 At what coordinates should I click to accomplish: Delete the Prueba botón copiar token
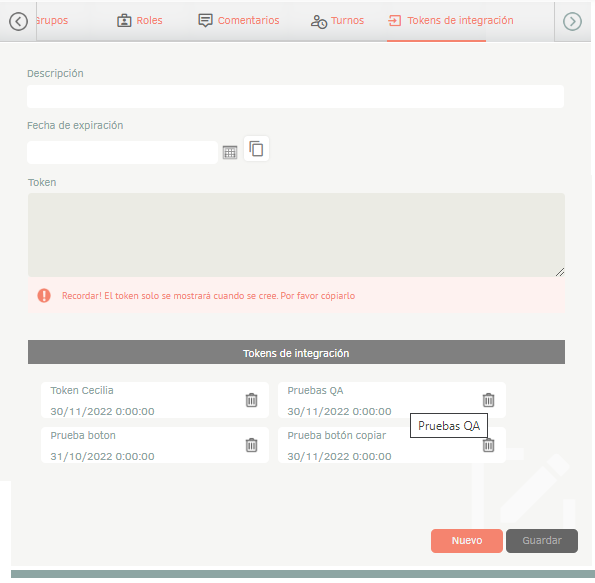point(488,445)
